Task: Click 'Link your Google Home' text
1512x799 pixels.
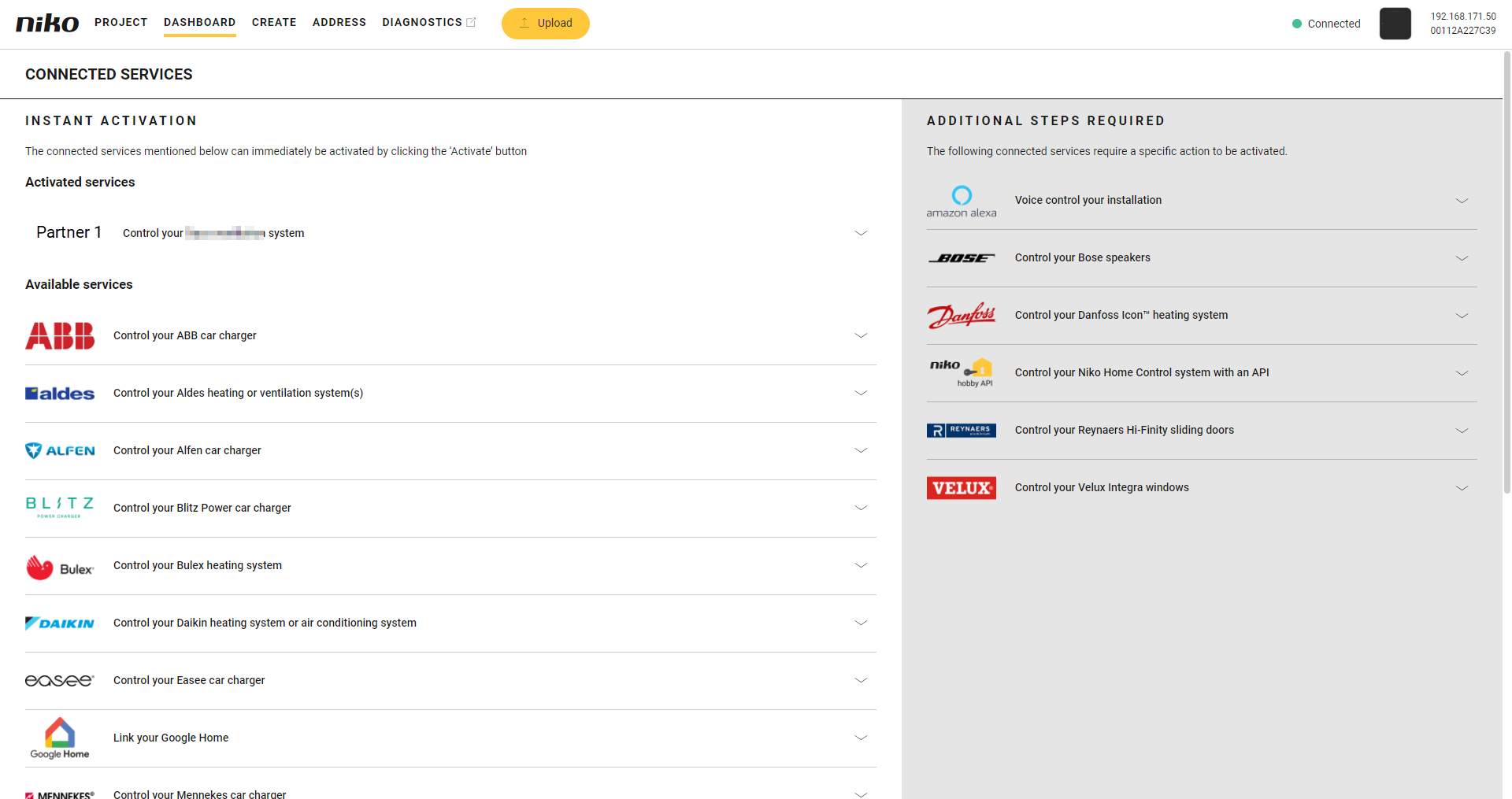Action: [x=171, y=738]
